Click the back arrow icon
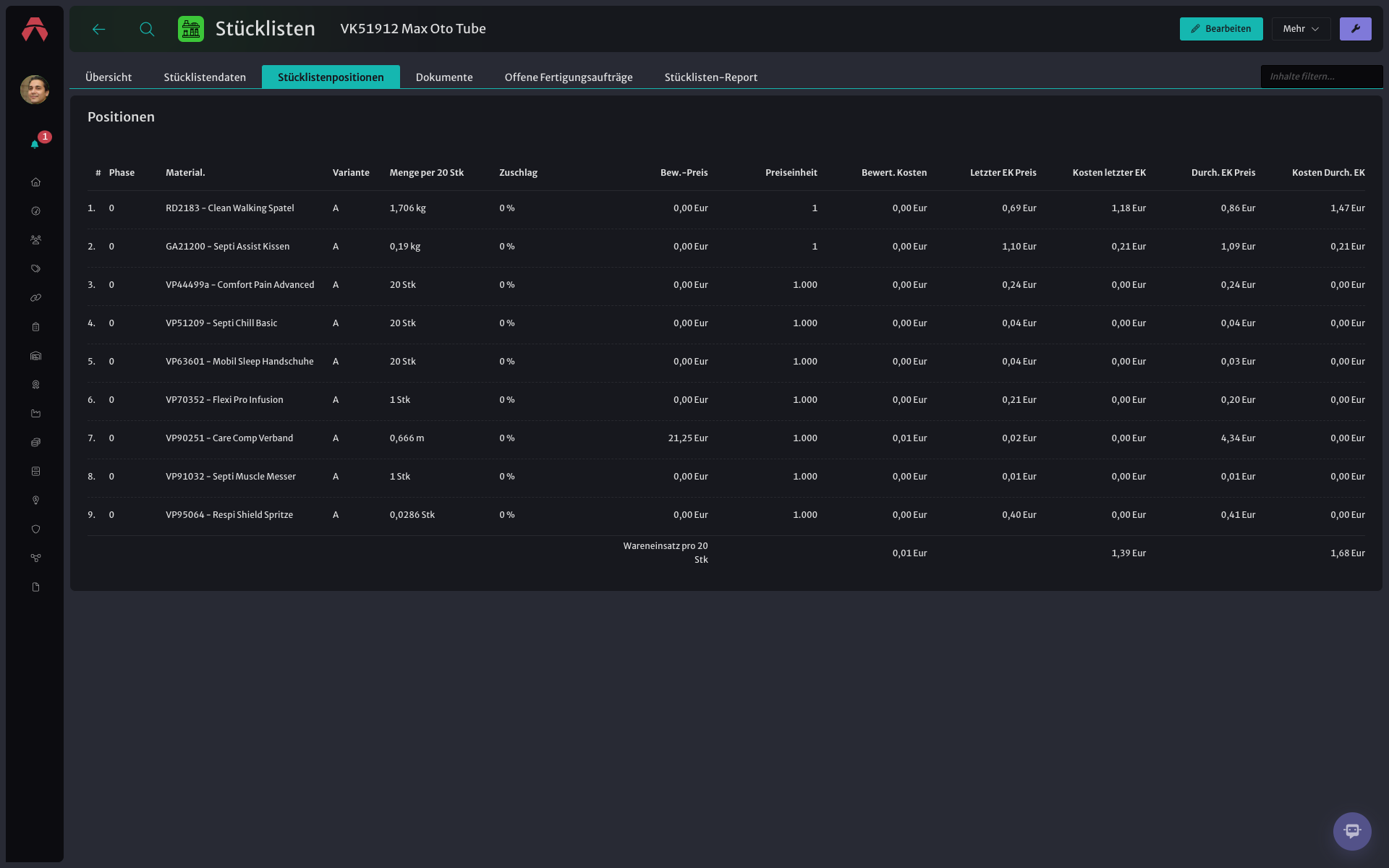This screenshot has height=868, width=1389. click(99, 29)
